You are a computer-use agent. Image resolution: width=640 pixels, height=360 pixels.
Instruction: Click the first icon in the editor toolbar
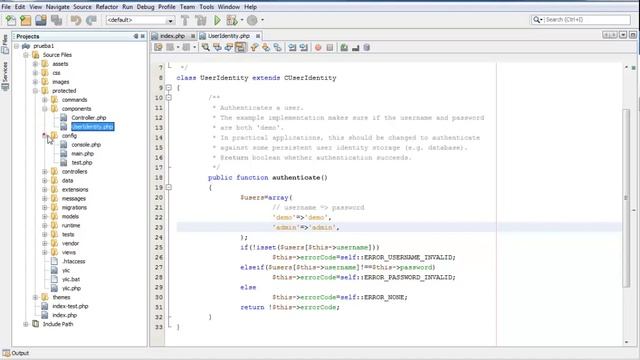[x=158, y=47]
